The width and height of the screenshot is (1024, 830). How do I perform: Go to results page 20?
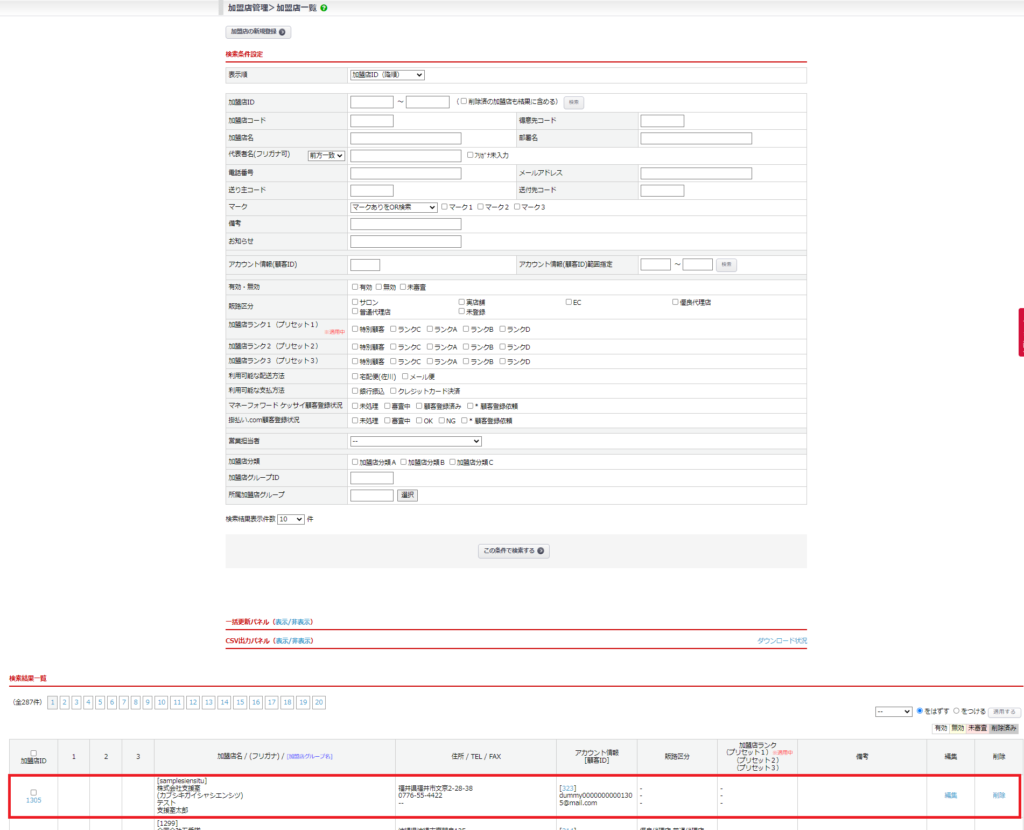click(x=319, y=703)
